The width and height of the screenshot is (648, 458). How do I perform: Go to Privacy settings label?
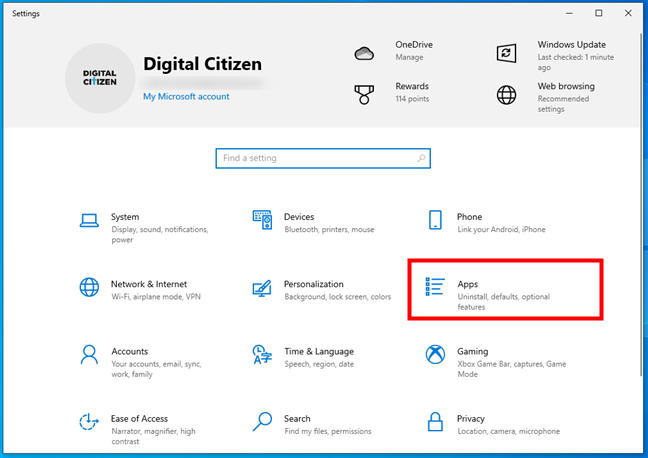point(470,419)
